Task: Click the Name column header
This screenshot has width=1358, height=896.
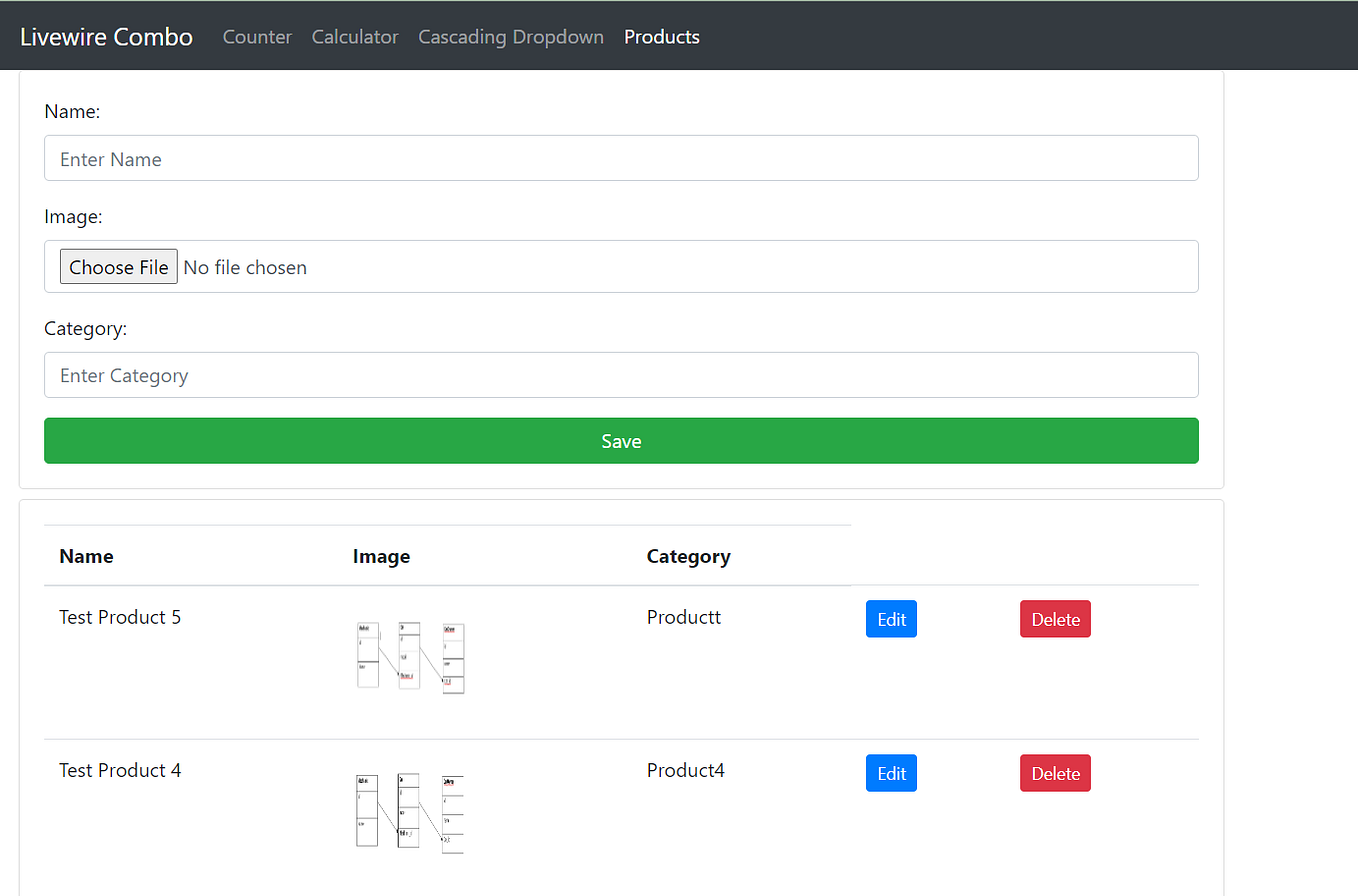Action: 86,556
